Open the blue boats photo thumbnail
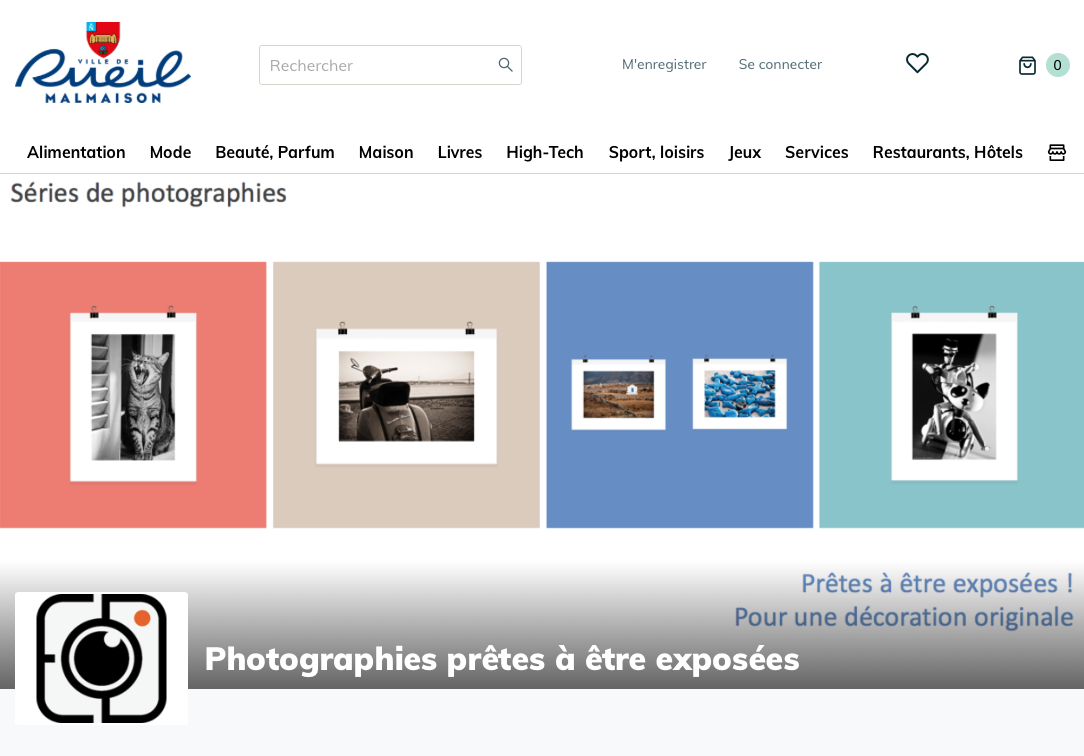1084x756 pixels. (x=740, y=394)
